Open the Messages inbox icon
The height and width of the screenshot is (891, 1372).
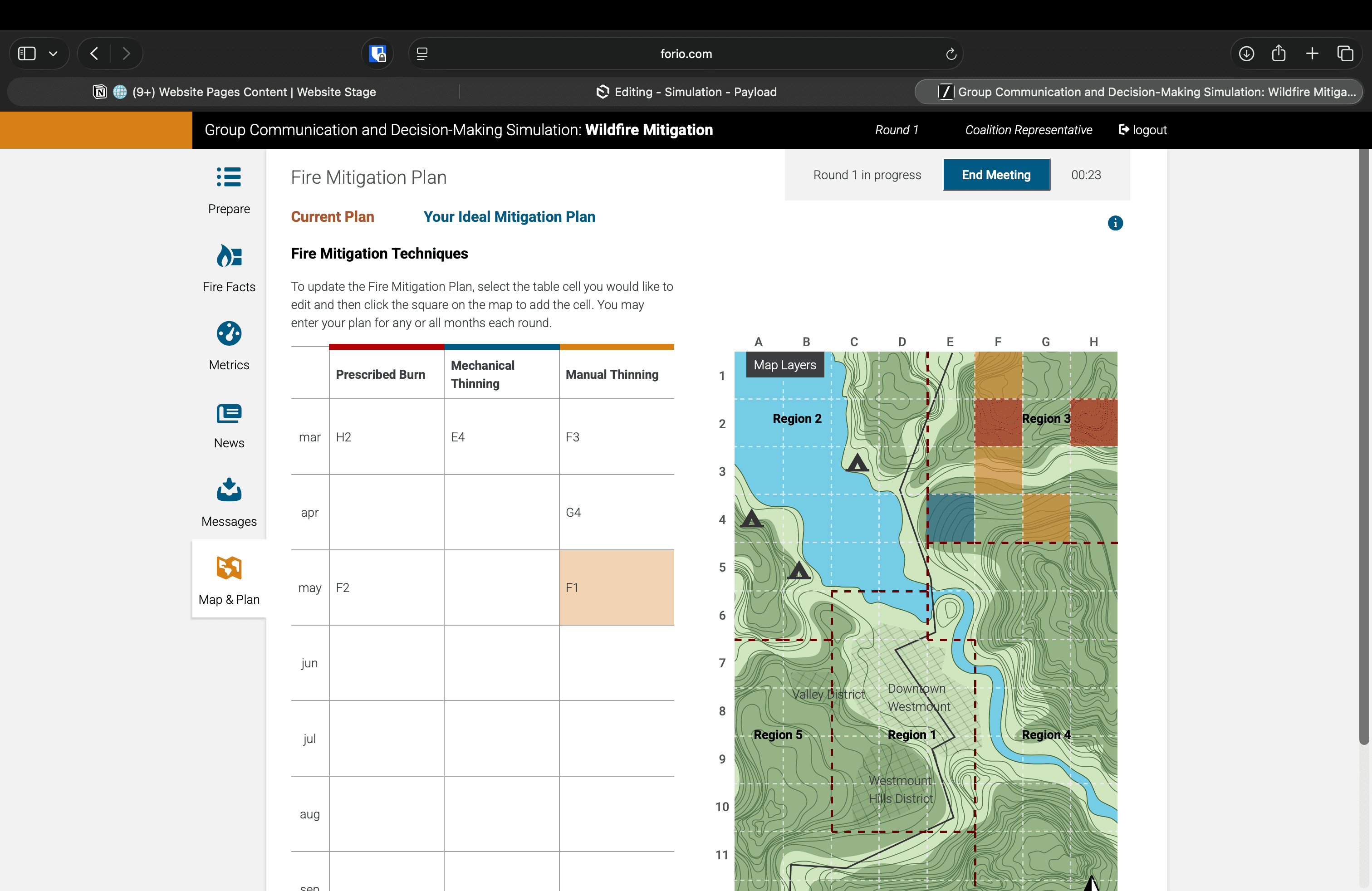pos(229,490)
